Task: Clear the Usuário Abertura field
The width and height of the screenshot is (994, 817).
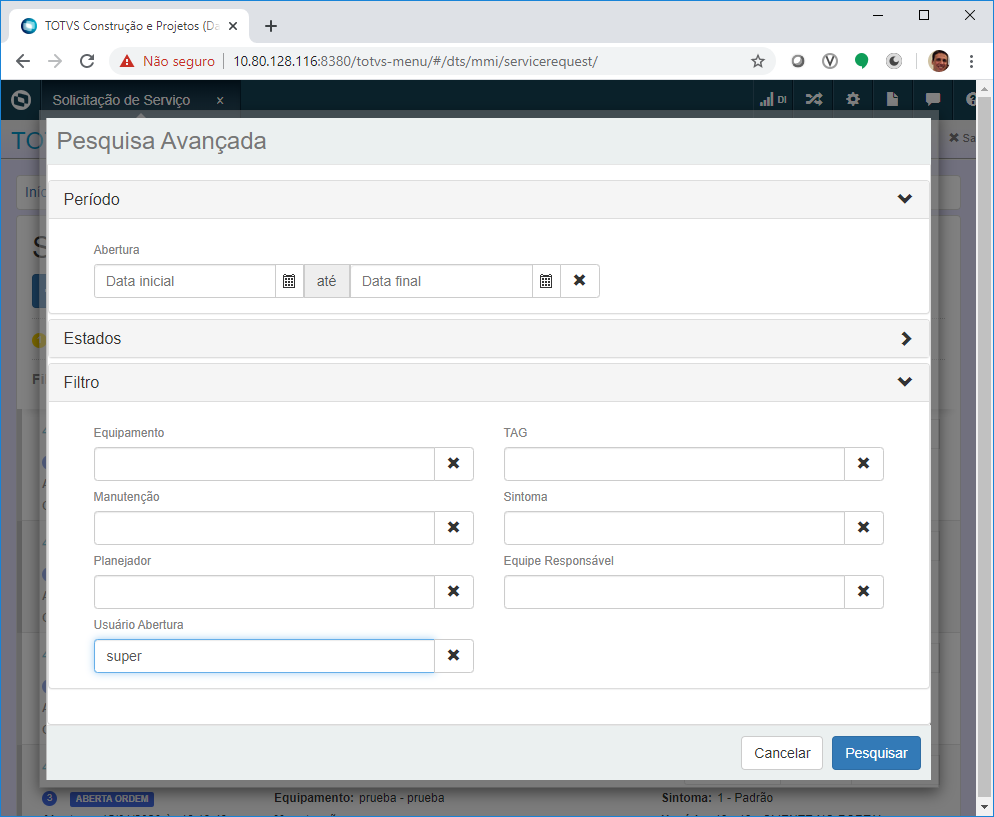Action: (453, 655)
